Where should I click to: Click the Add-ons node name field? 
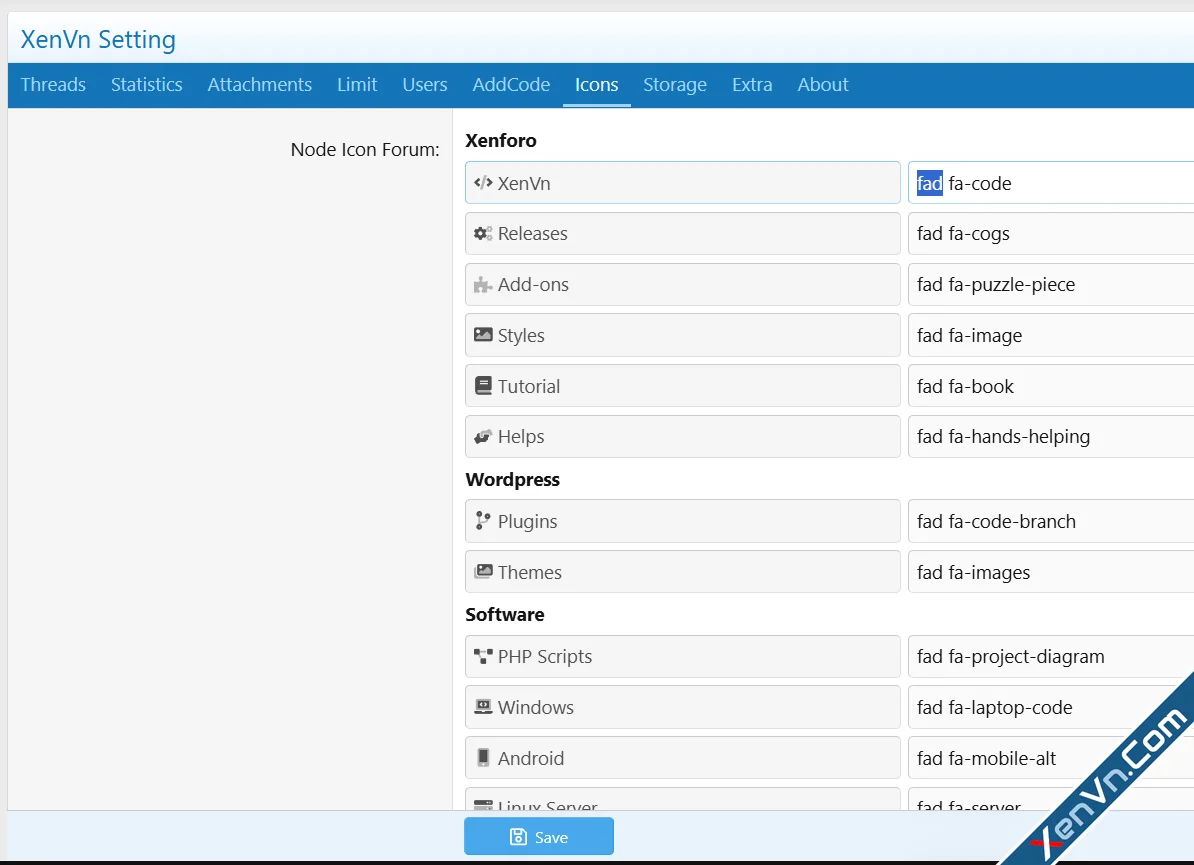(683, 285)
